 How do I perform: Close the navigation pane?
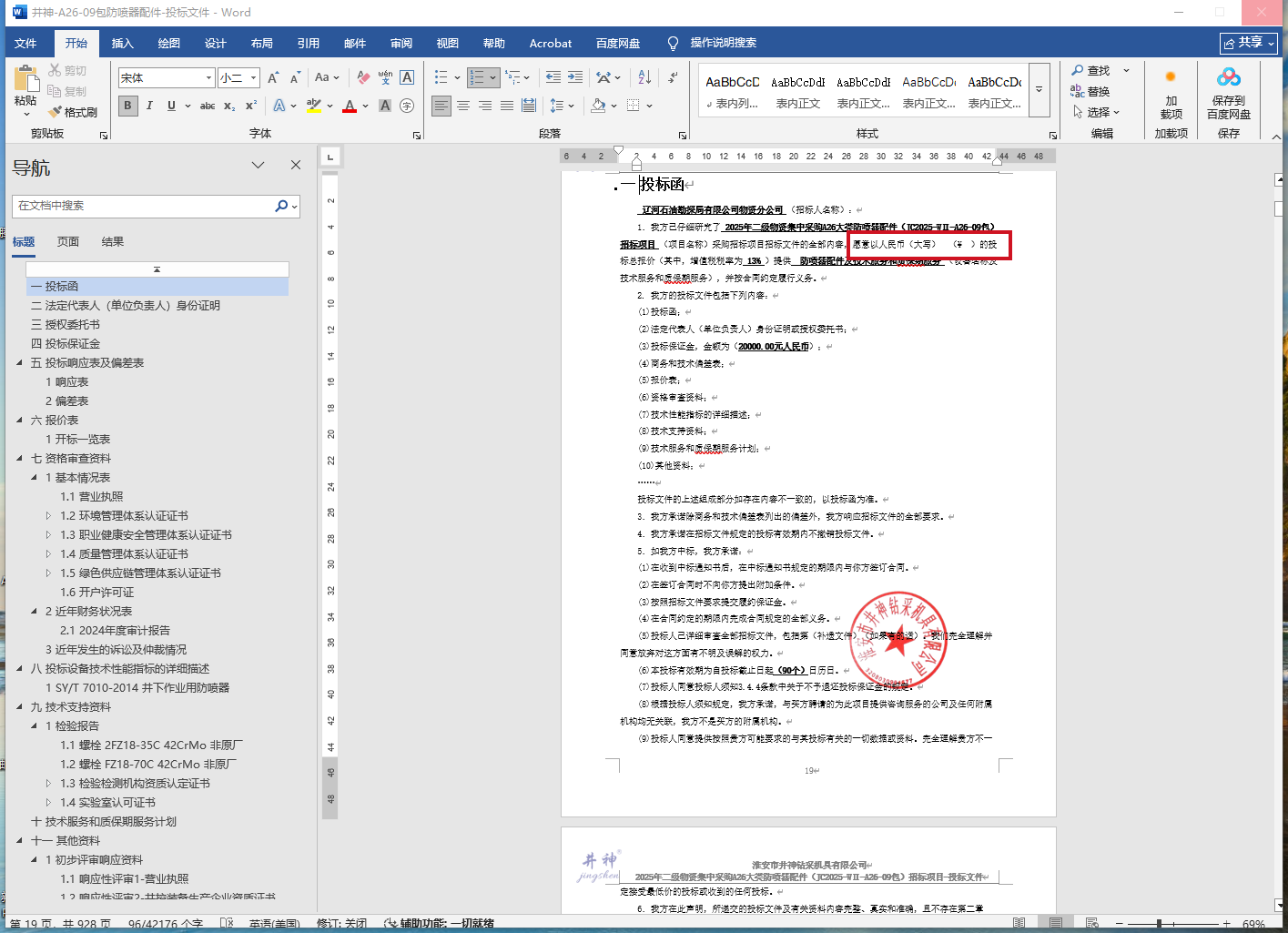(x=296, y=165)
